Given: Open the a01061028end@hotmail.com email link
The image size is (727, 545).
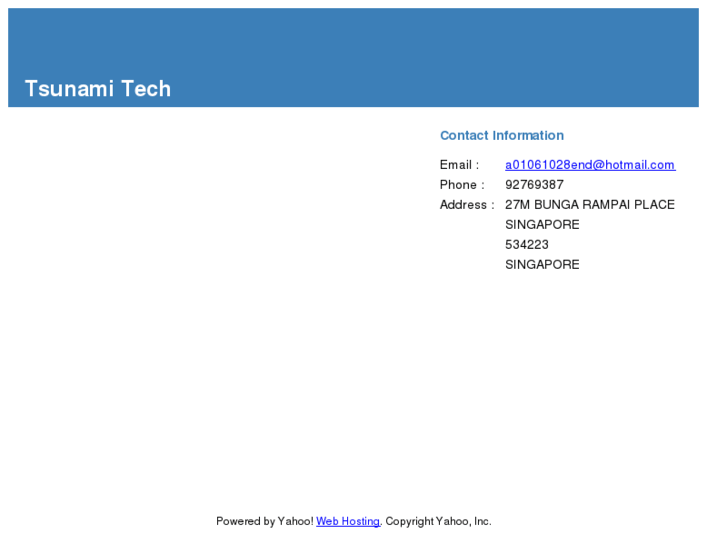Looking at the screenshot, I should click(x=590, y=165).
